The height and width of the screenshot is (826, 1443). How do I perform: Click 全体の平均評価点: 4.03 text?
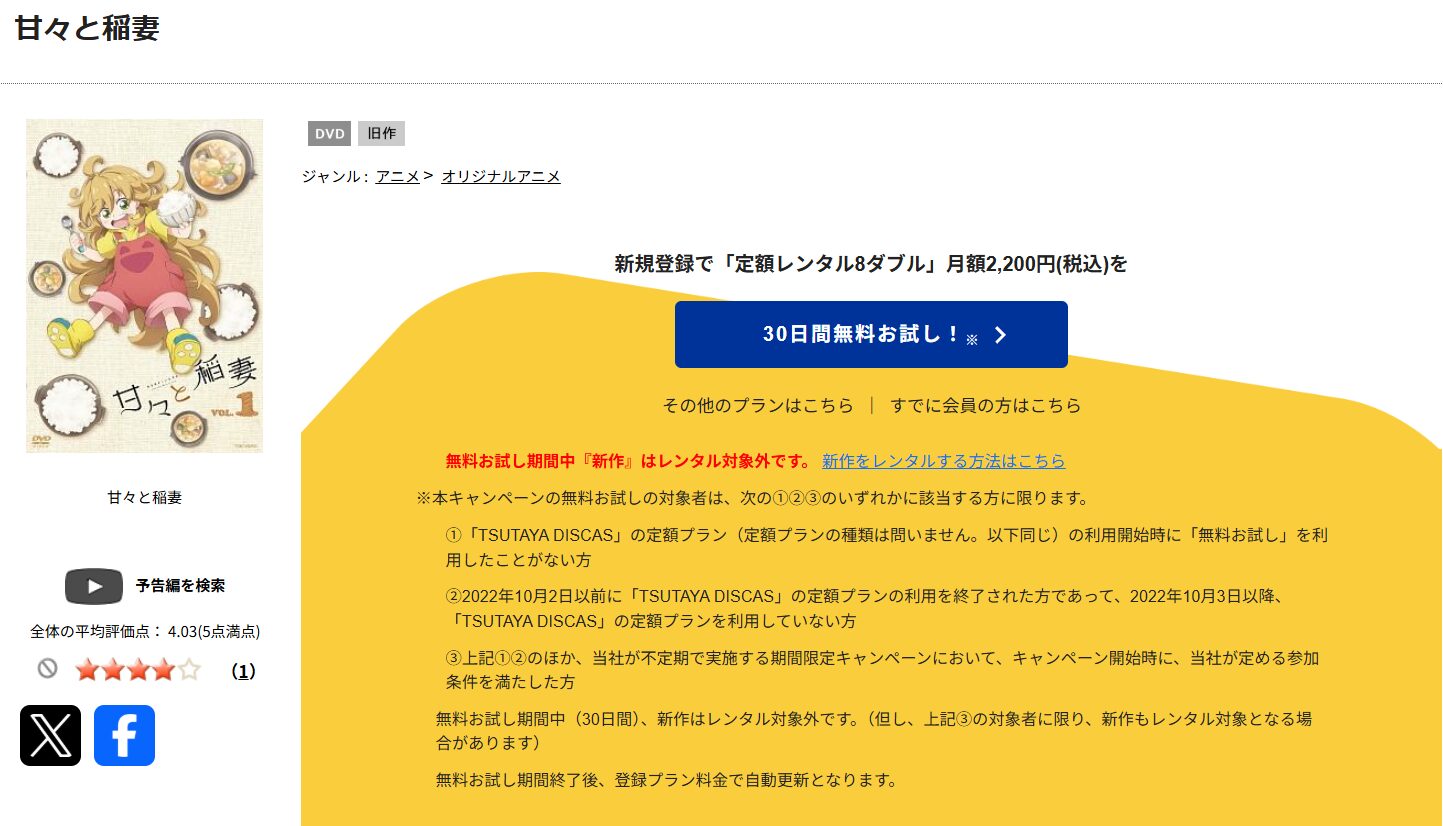(145, 632)
